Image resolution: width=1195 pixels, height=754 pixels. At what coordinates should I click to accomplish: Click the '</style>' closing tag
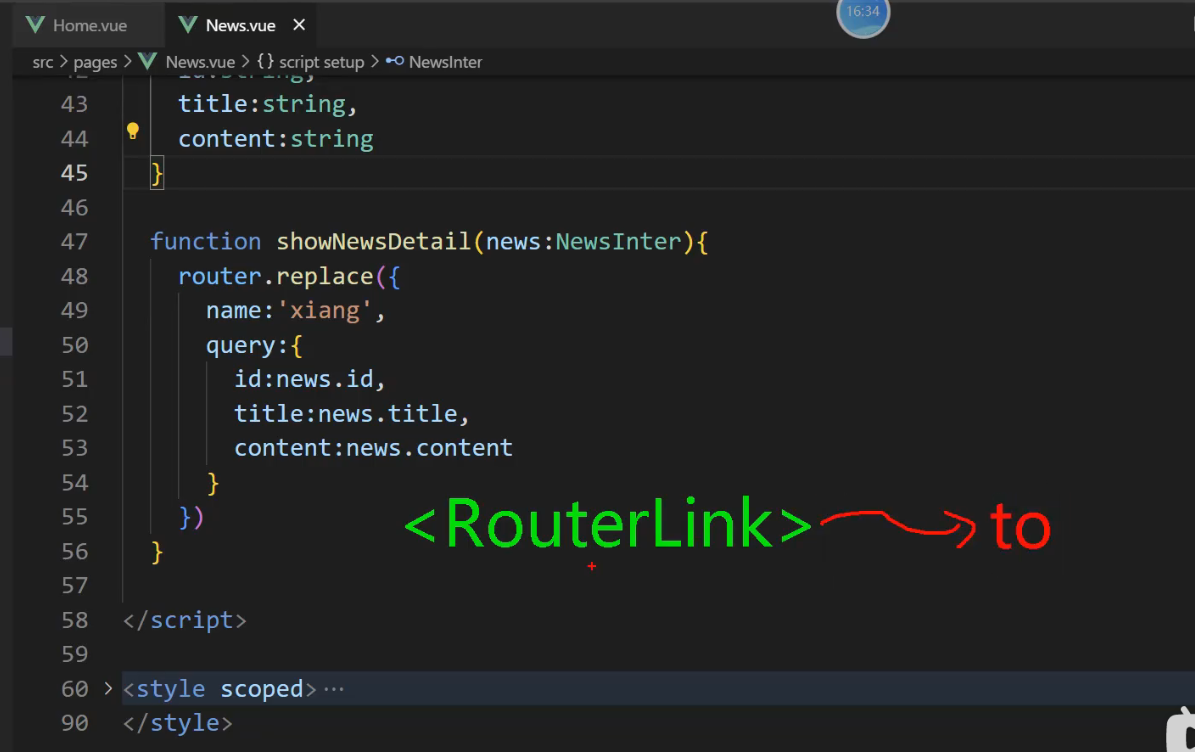coord(178,723)
